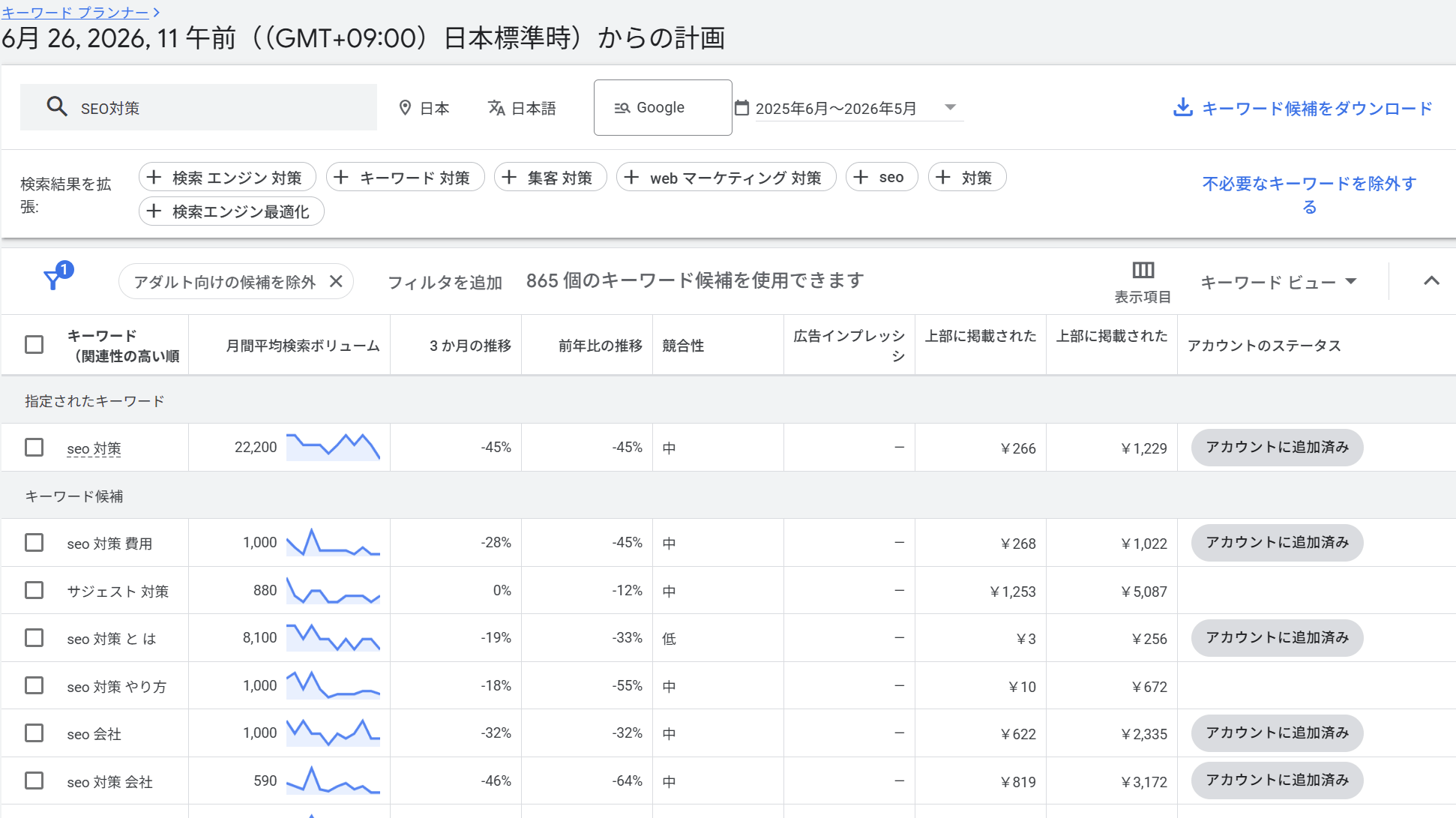1456x818 pixels.
Task: Add 対策 suggestion chip
Action: (x=967, y=177)
